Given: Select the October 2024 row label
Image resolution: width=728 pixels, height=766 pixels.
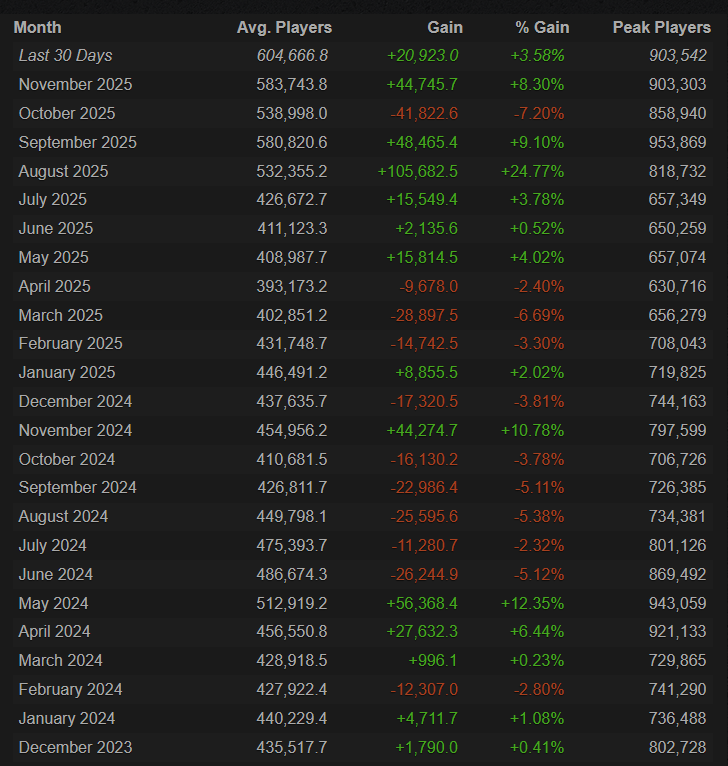Looking at the screenshot, I should (x=67, y=459).
